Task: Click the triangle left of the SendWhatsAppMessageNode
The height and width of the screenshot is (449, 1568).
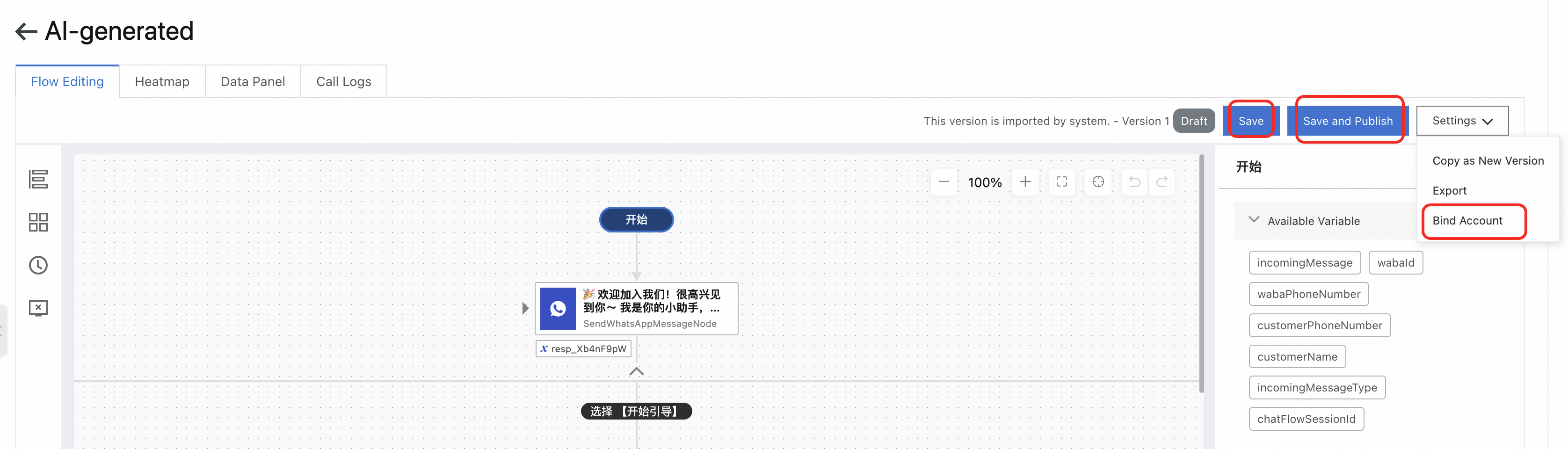Action: (525, 309)
